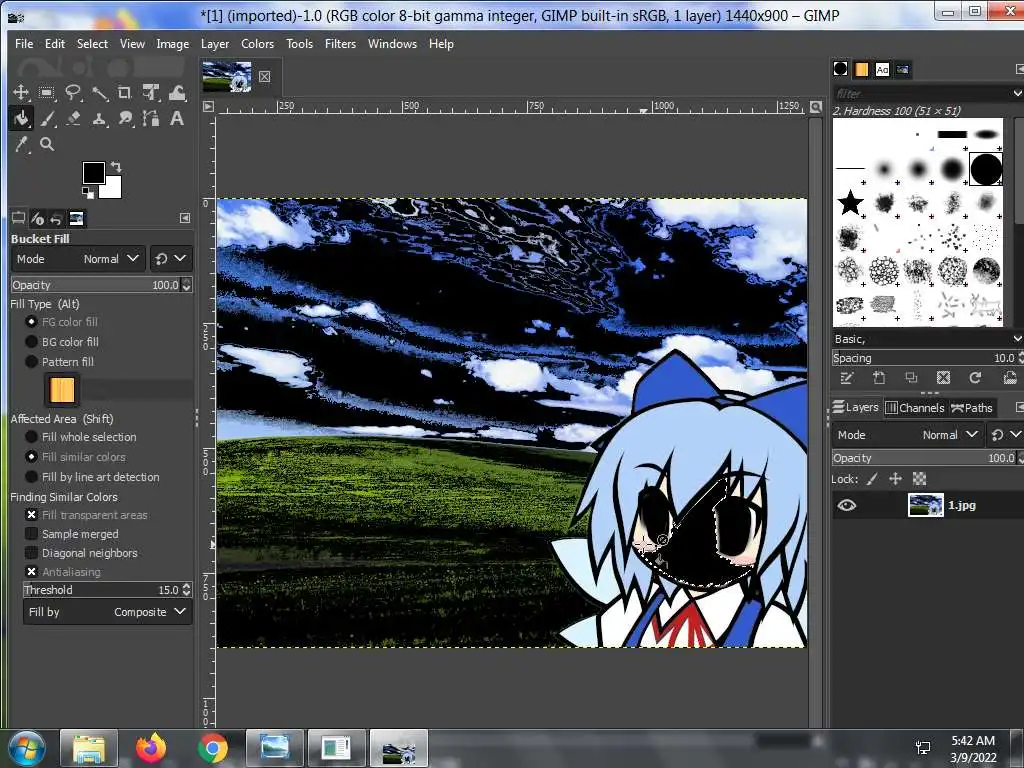
Task: Reset colors to default black and white
Action: (88, 192)
